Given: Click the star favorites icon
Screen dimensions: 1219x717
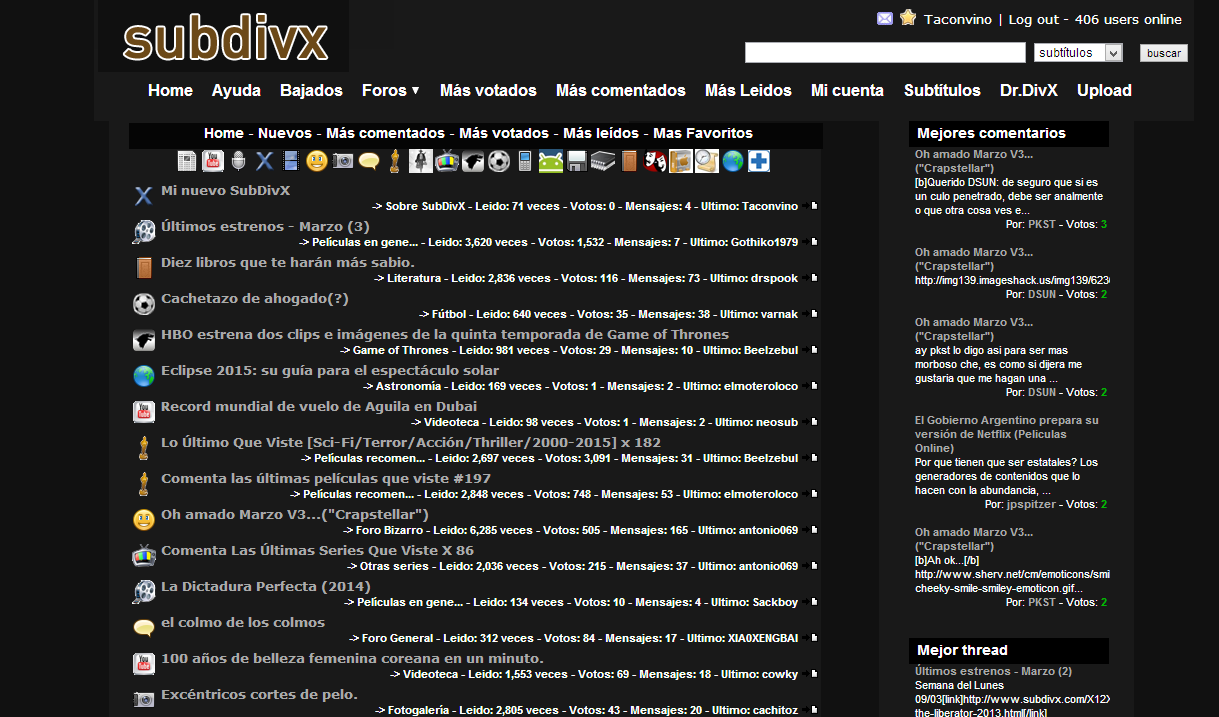Looking at the screenshot, I should coord(908,17).
